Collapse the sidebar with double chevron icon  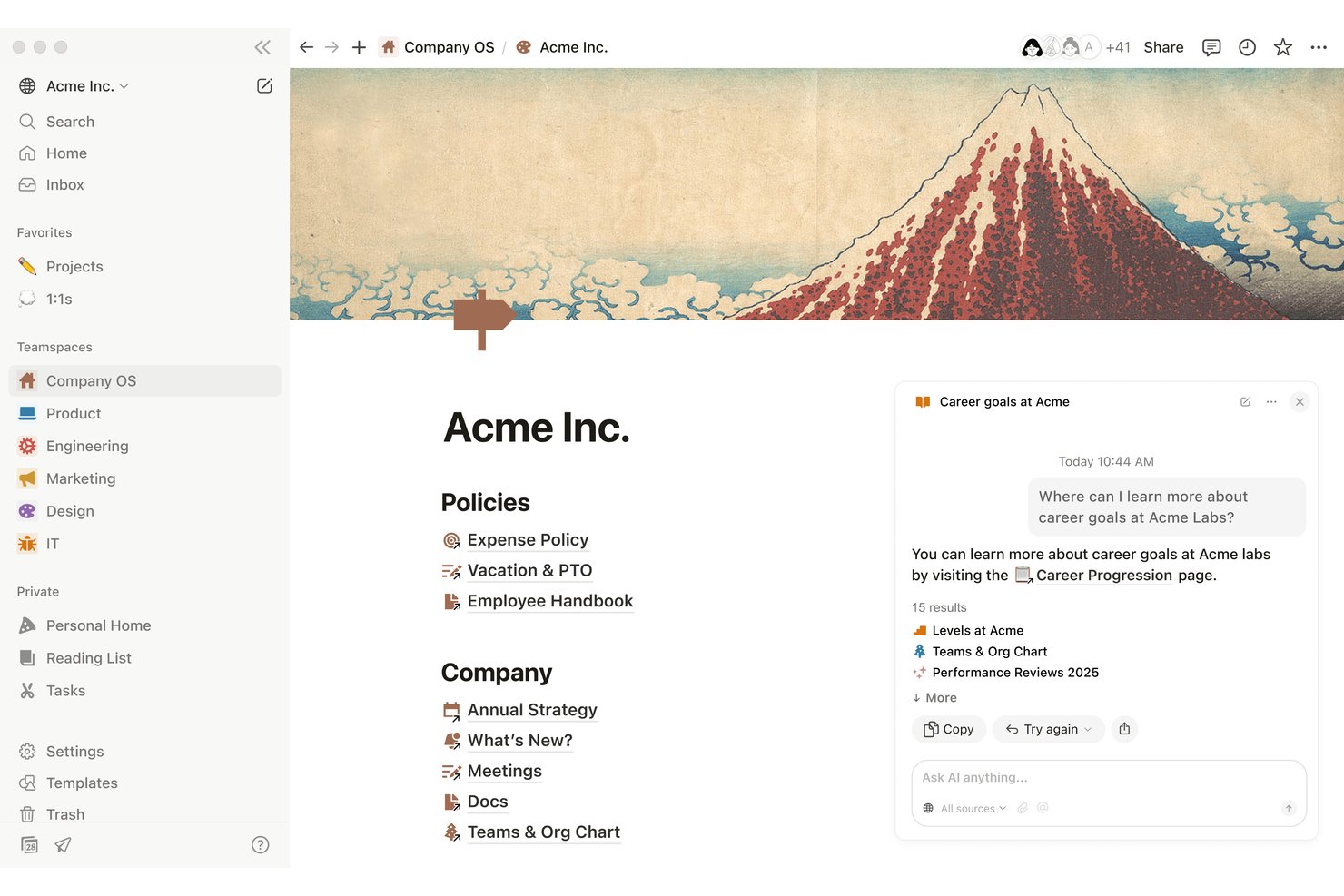262,47
